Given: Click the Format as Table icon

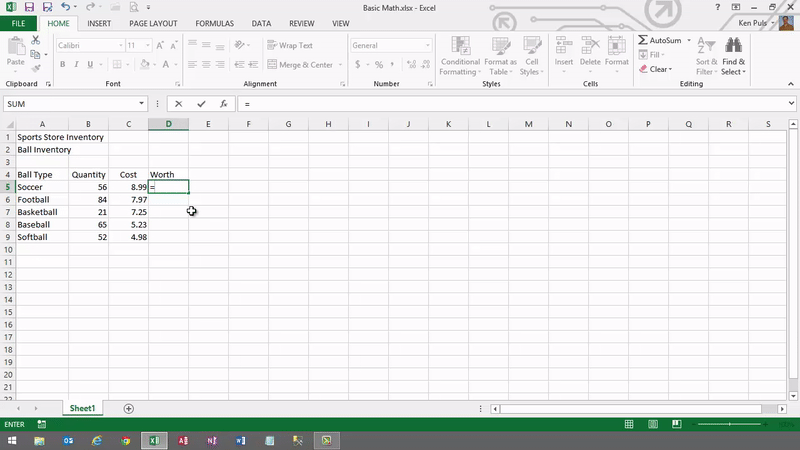Looking at the screenshot, I should point(500,56).
